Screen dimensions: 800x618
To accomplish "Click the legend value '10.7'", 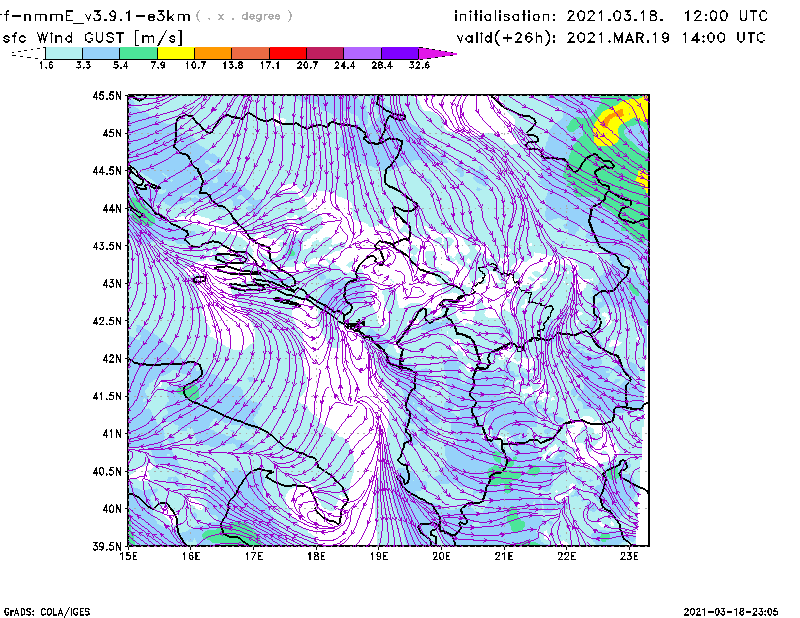I will [195, 65].
